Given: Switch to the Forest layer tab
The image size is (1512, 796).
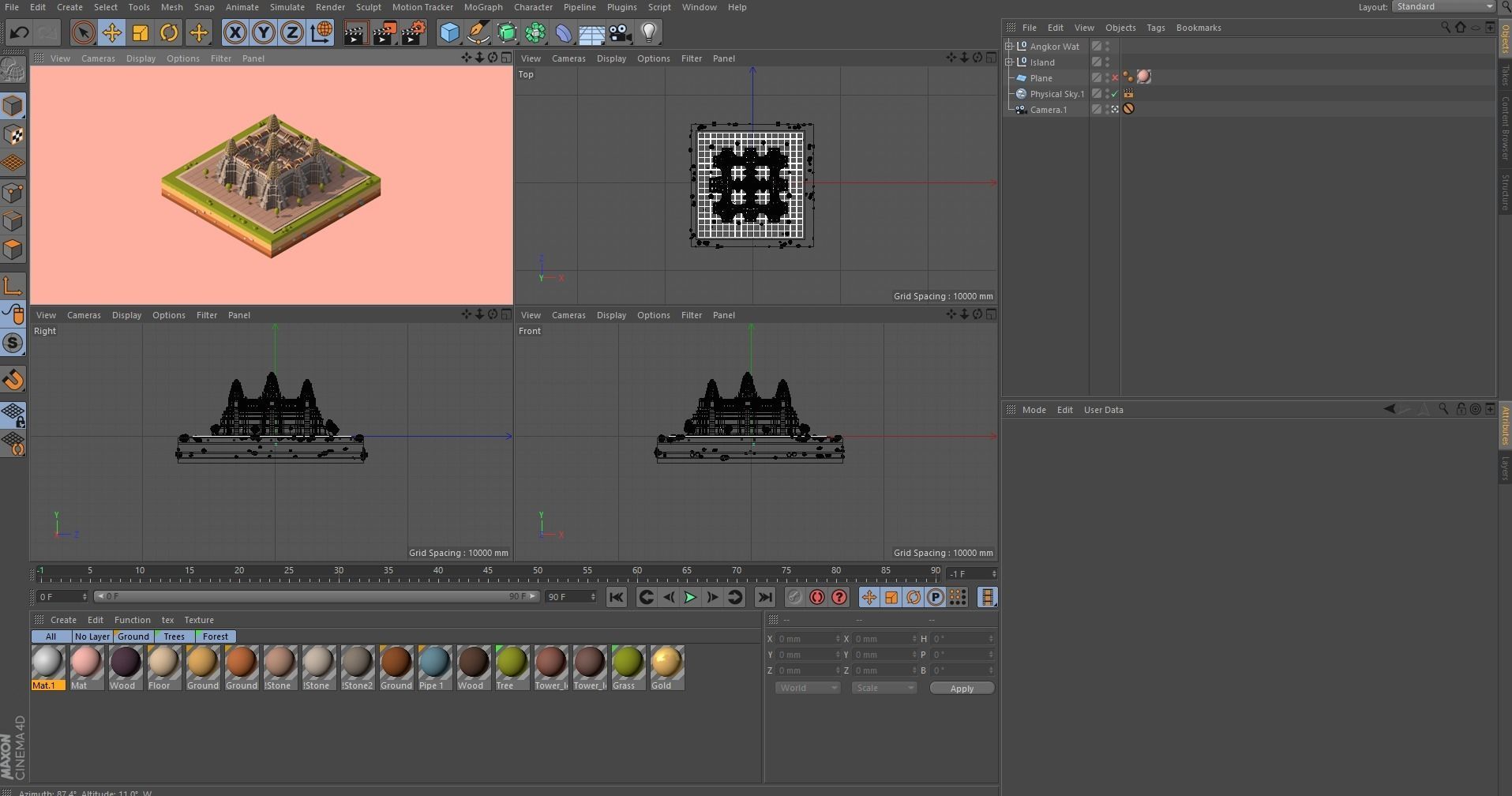Looking at the screenshot, I should click(215, 636).
